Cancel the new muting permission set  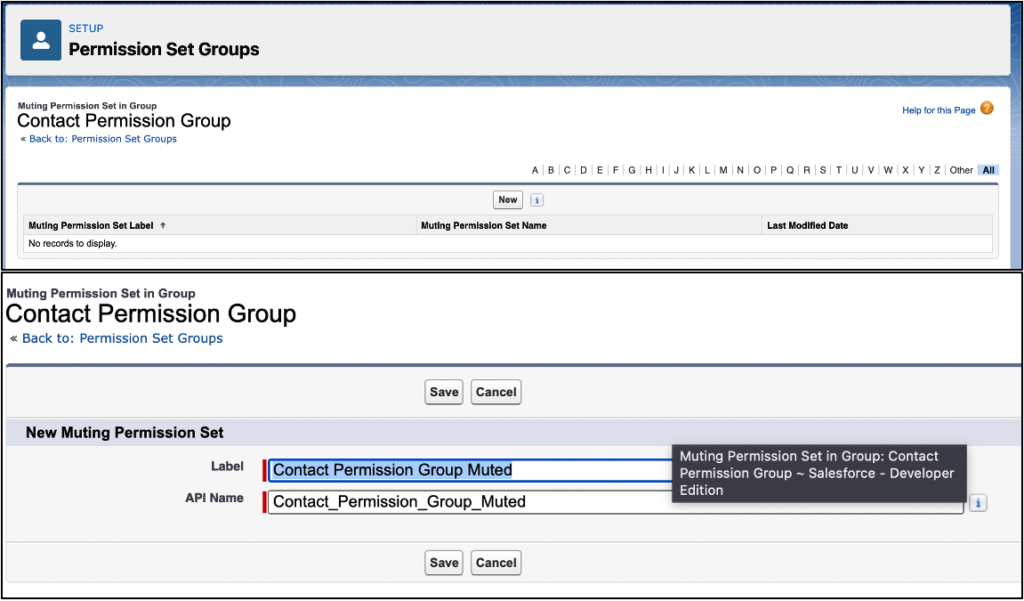(495, 392)
